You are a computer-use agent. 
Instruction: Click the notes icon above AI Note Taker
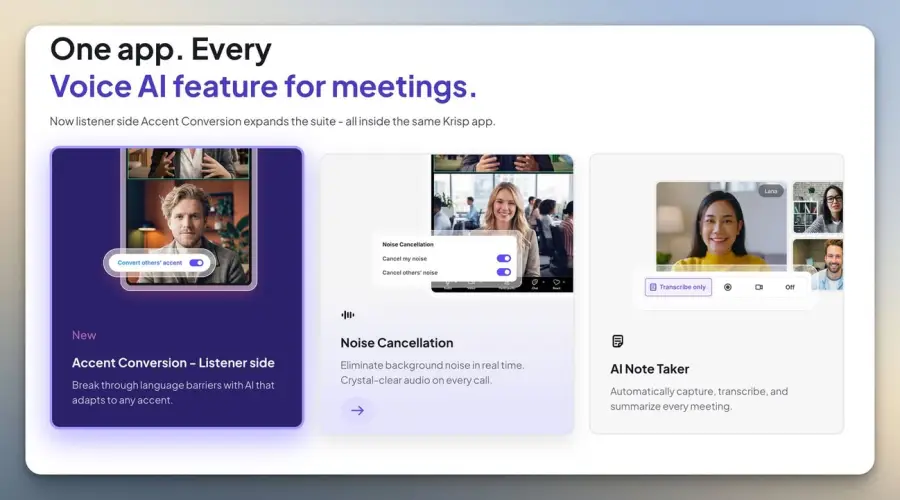click(x=618, y=342)
